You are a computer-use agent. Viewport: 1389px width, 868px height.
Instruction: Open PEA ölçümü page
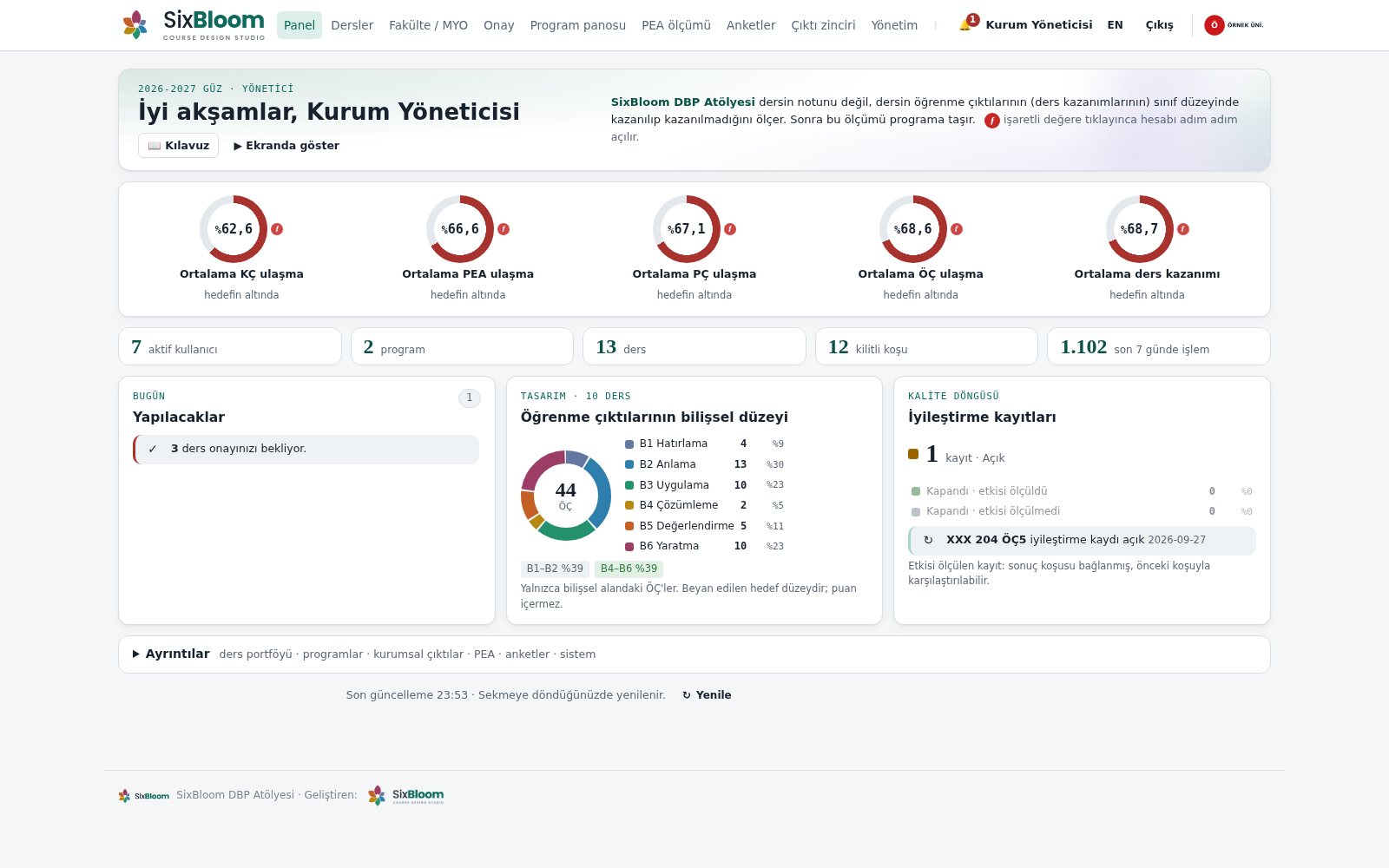click(x=676, y=25)
